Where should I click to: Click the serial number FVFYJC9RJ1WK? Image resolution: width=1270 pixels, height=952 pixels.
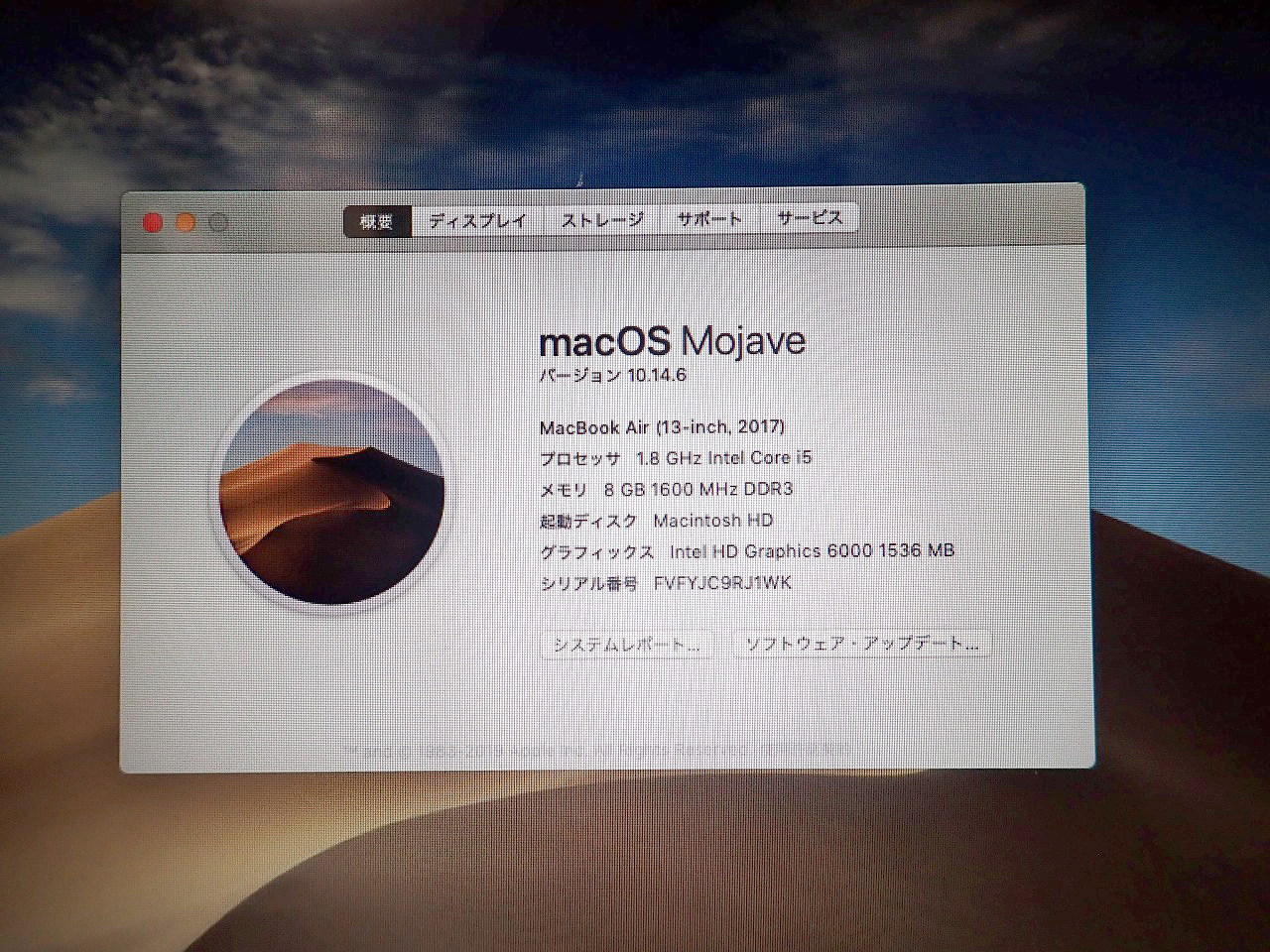(722, 583)
